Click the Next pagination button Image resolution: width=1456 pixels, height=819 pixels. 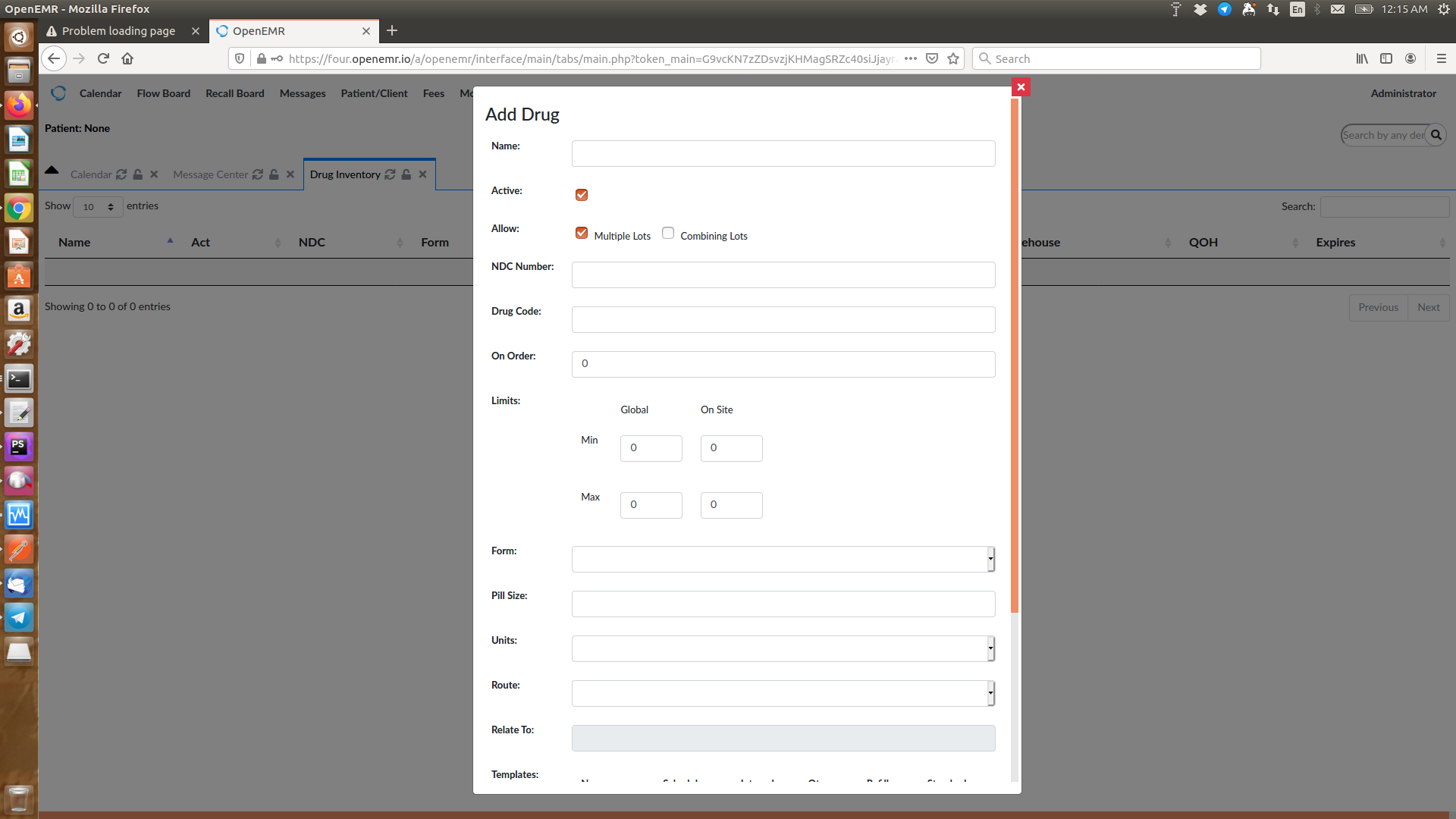click(1428, 307)
